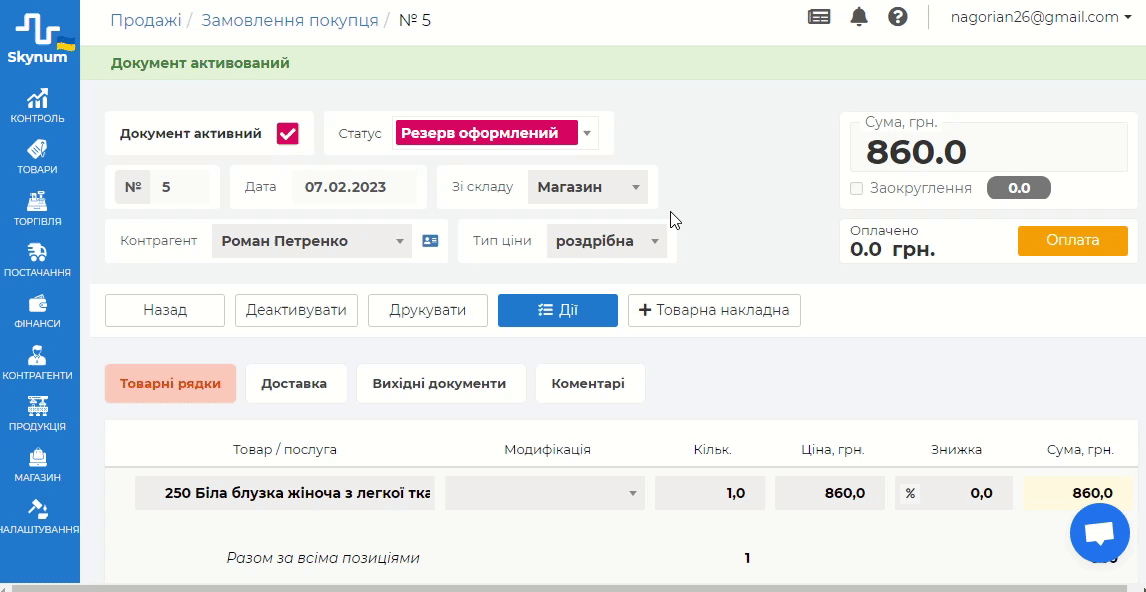Open the Вихідні документи tab
Screen dimensions: 1146x592
tap(439, 383)
